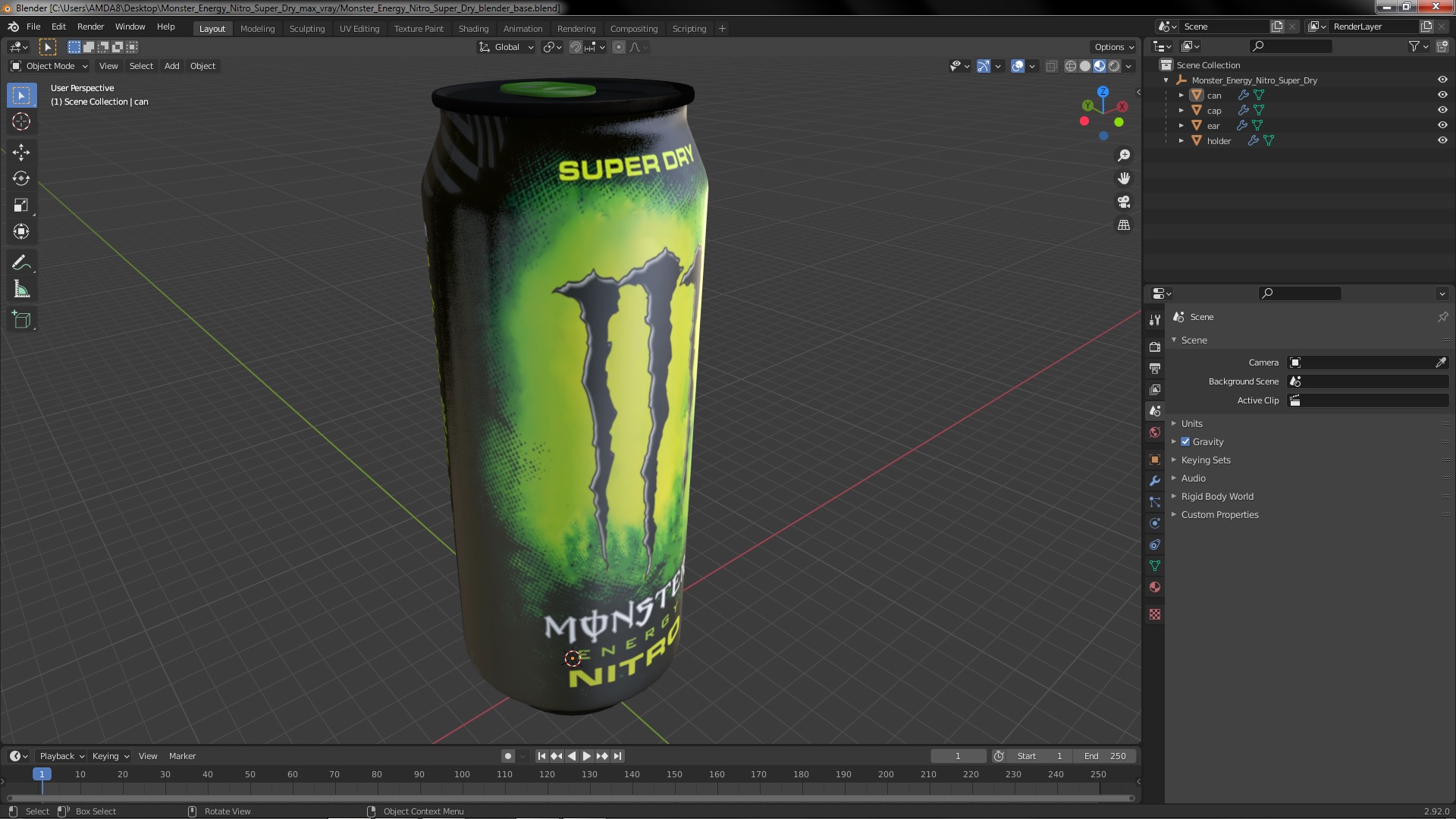The image size is (1456, 819).
Task: Hide the Monster_Energy_Nitro_Super_Dry collection
Action: (x=1442, y=80)
